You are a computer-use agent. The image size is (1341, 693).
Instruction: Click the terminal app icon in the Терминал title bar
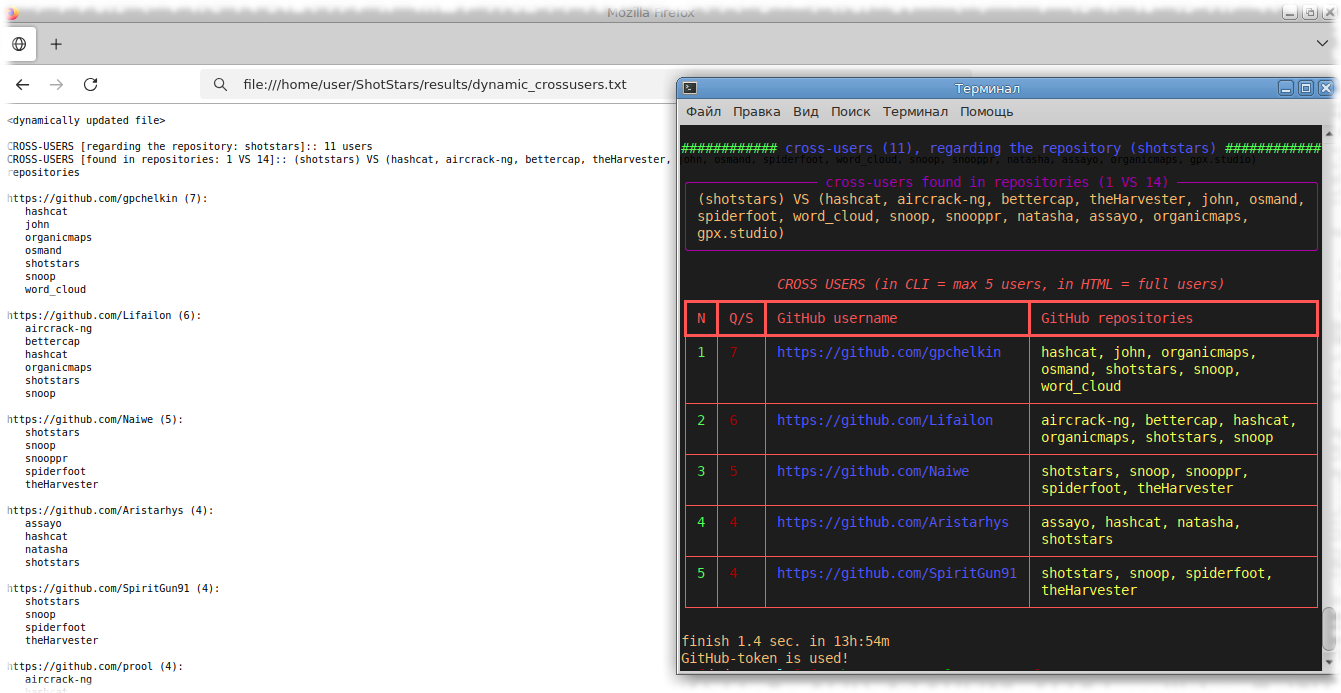click(689, 88)
